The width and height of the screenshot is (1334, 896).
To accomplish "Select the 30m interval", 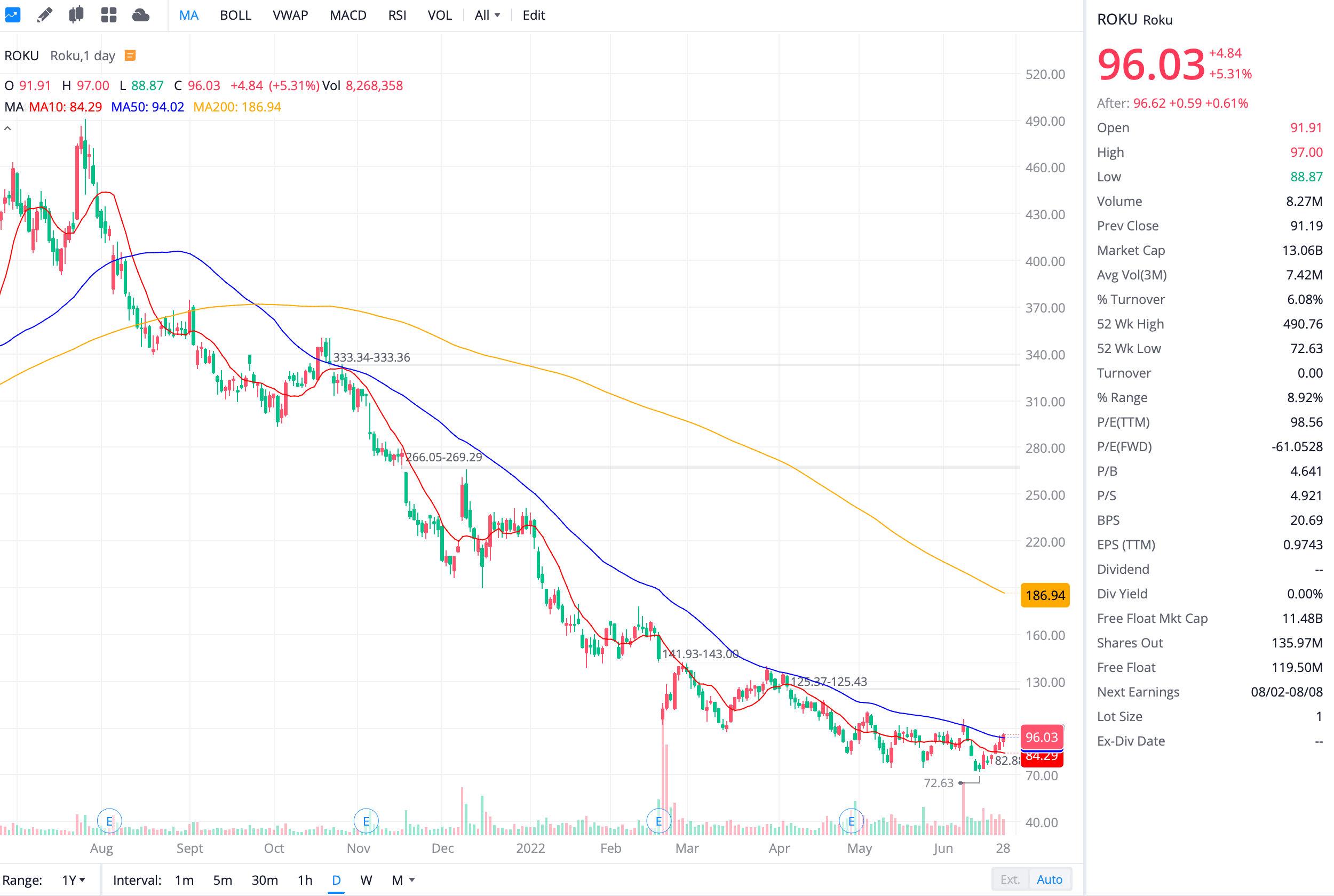I will 265,880.
